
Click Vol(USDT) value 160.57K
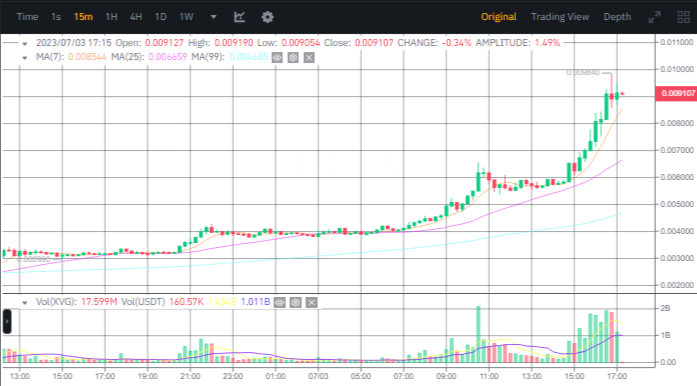pyautogui.click(x=186, y=302)
